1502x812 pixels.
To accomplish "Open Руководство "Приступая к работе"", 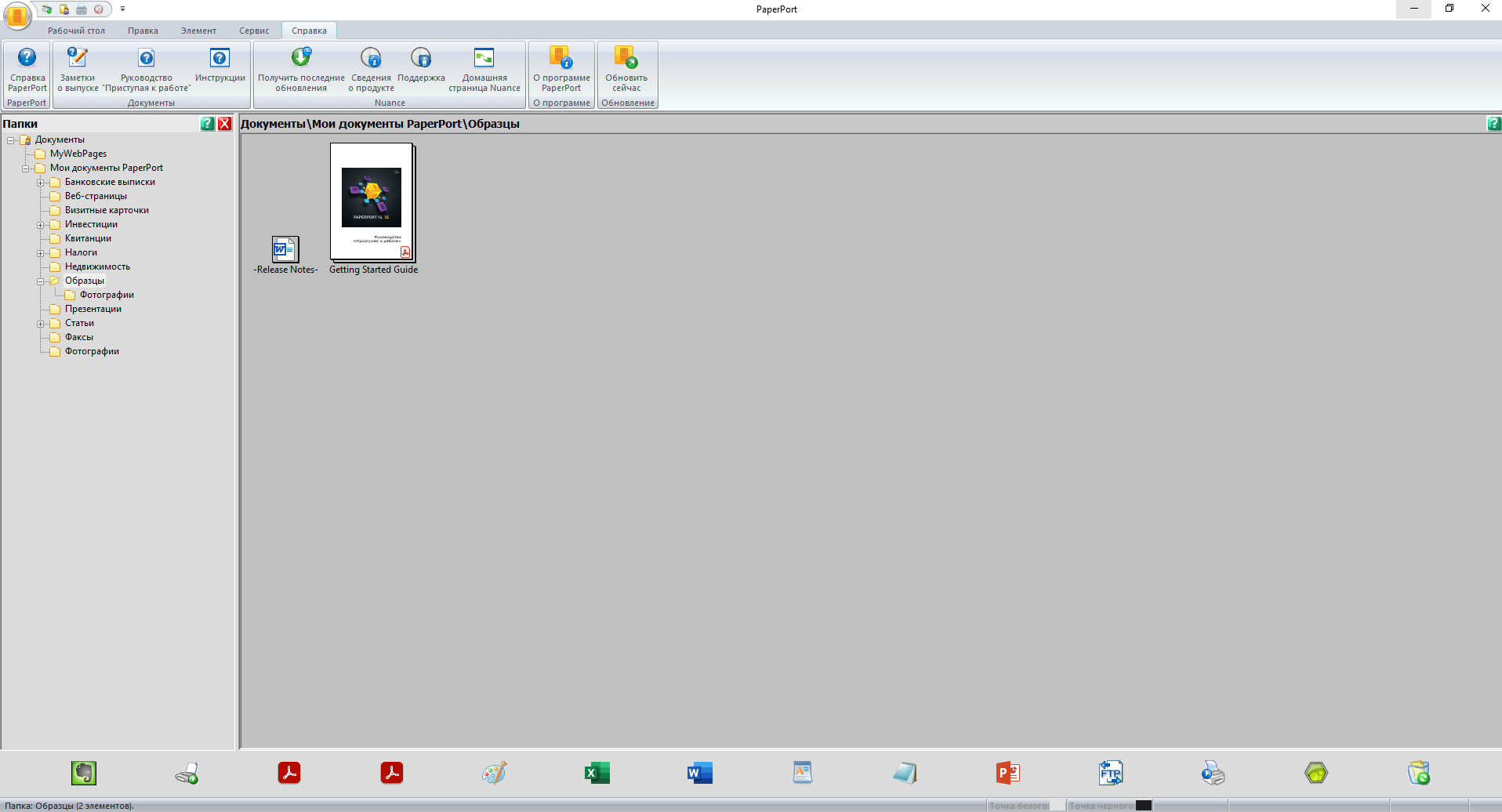I will coord(147,70).
